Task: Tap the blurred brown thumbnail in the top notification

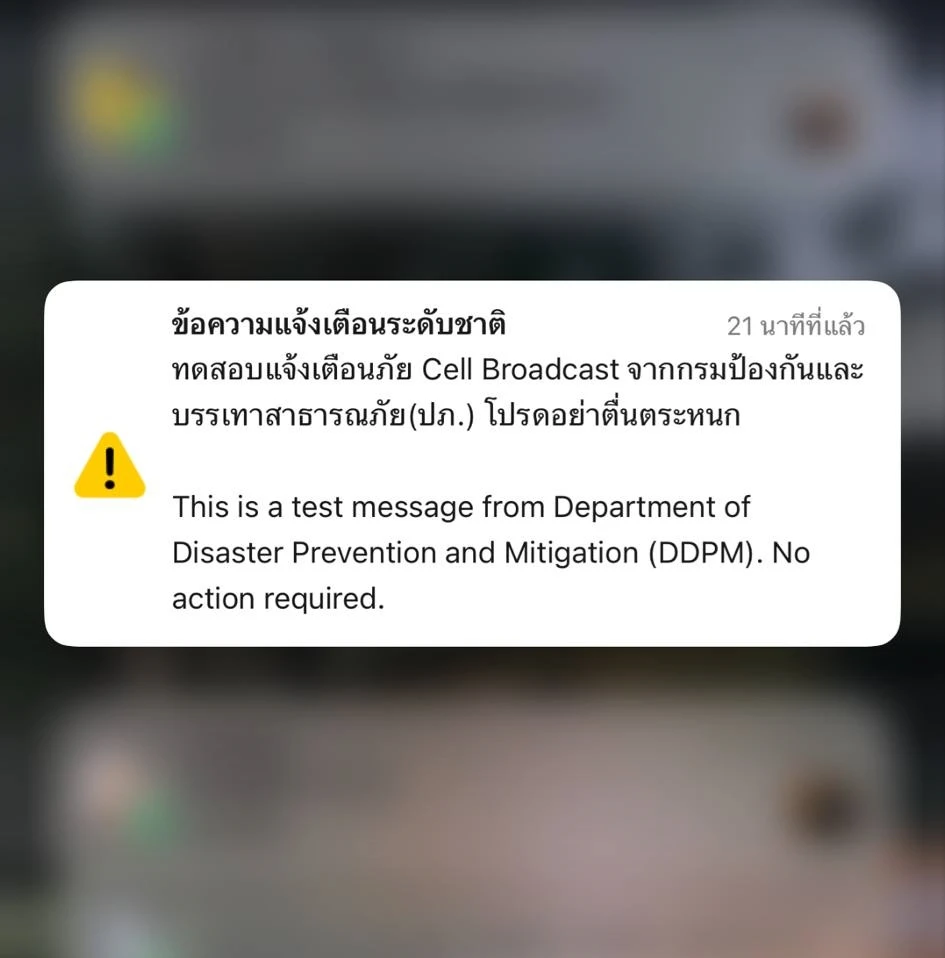Action: click(819, 125)
